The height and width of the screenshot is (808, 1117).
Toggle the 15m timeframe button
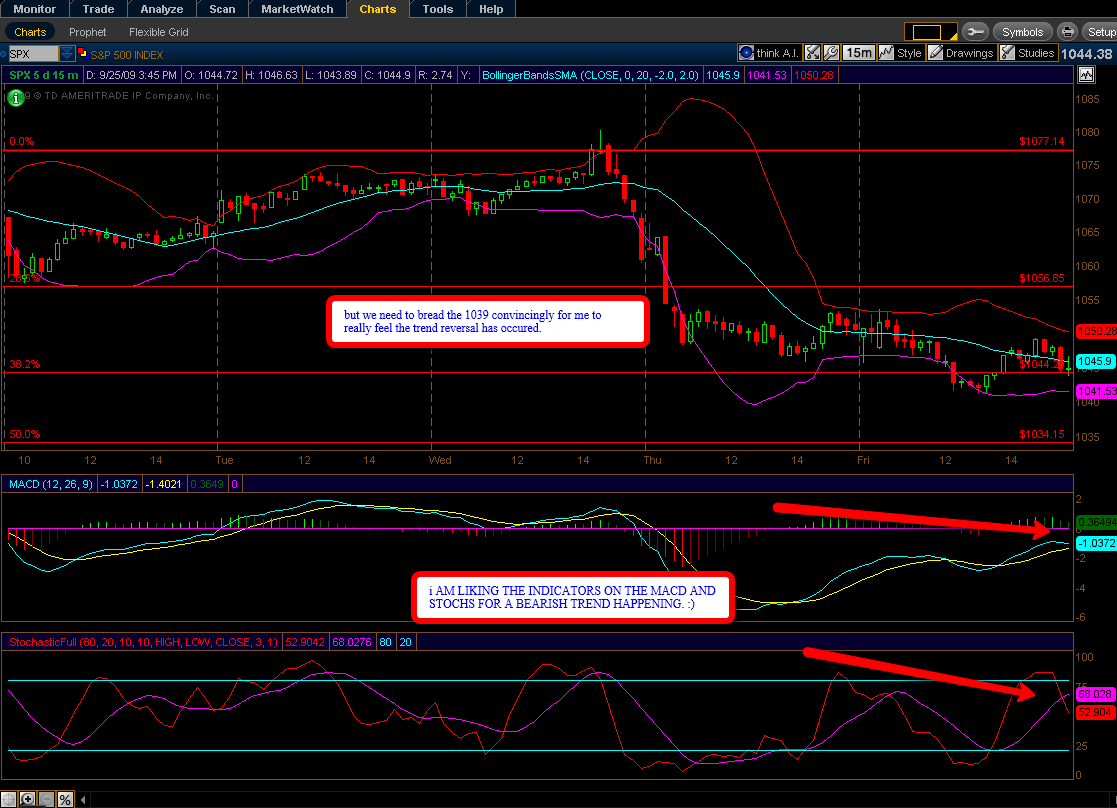tap(857, 53)
